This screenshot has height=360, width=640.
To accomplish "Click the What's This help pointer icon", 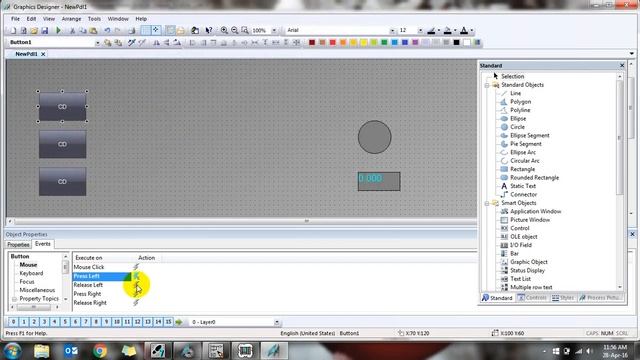I will pos(209,30).
